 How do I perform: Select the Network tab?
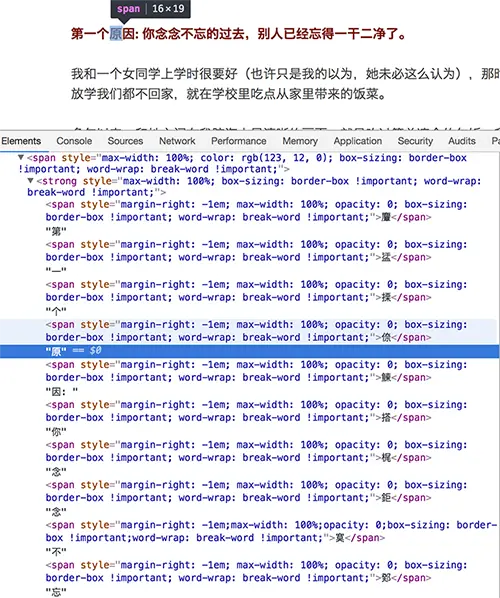(177, 141)
